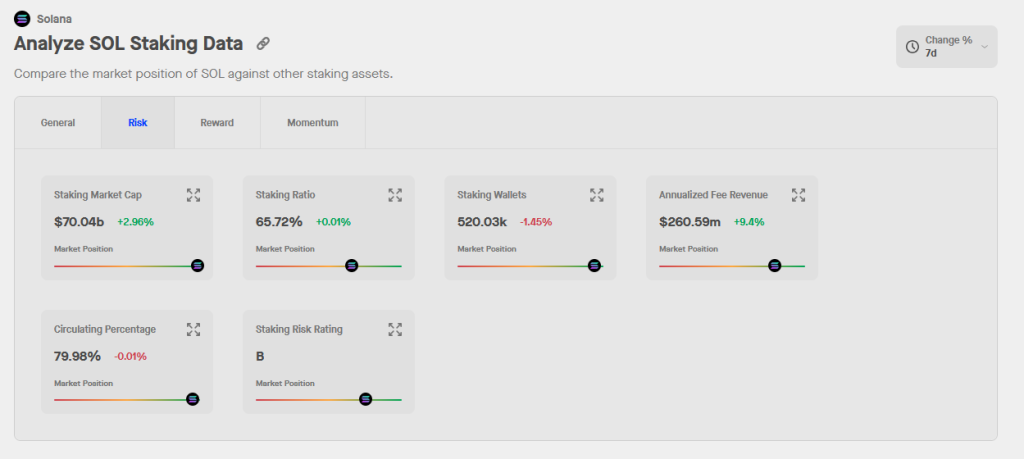Click SOL marker on Staking Ratio slider
The width and height of the screenshot is (1024, 459).
351,266
